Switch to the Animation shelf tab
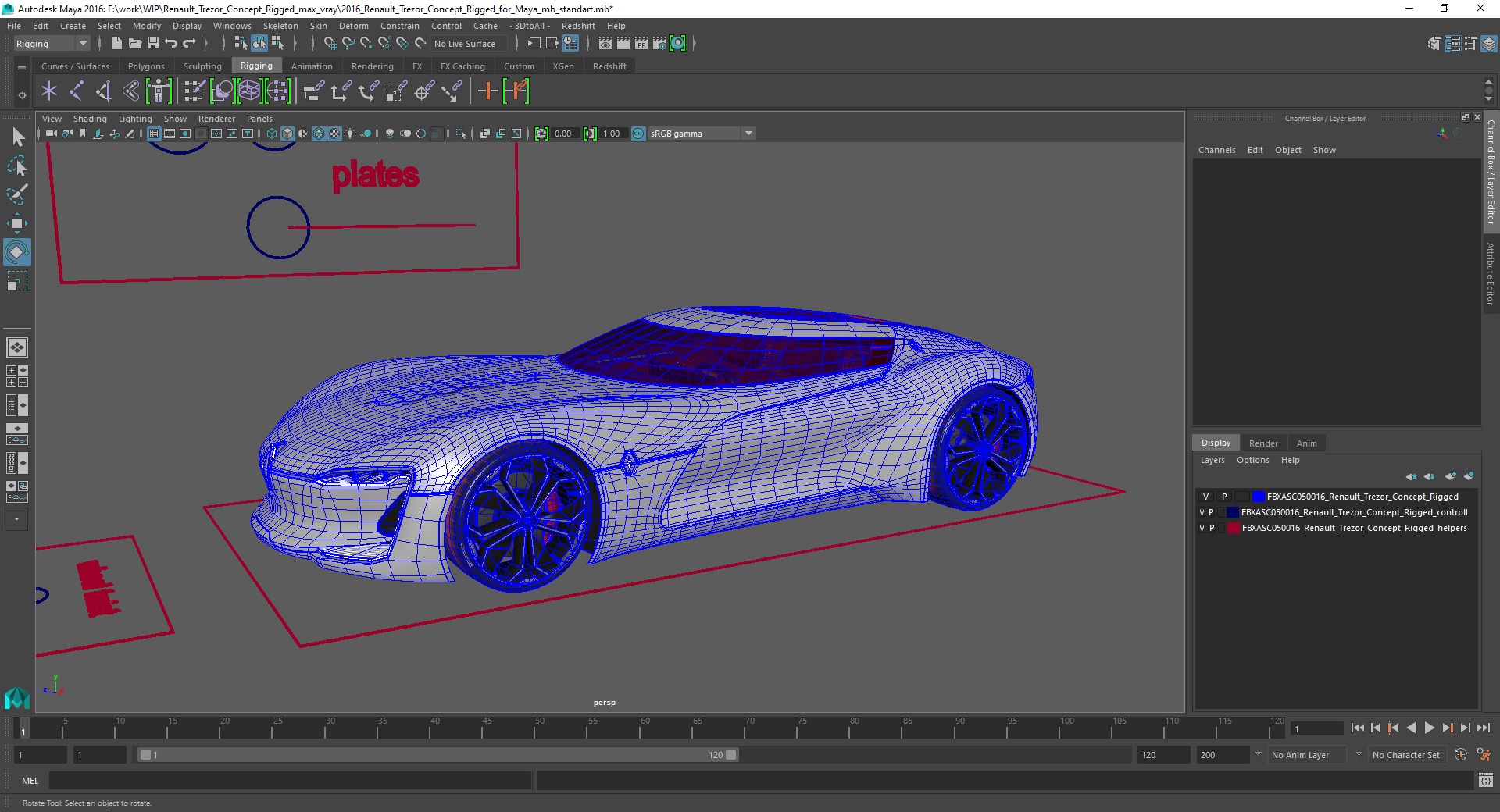The image size is (1500, 812). [x=312, y=66]
